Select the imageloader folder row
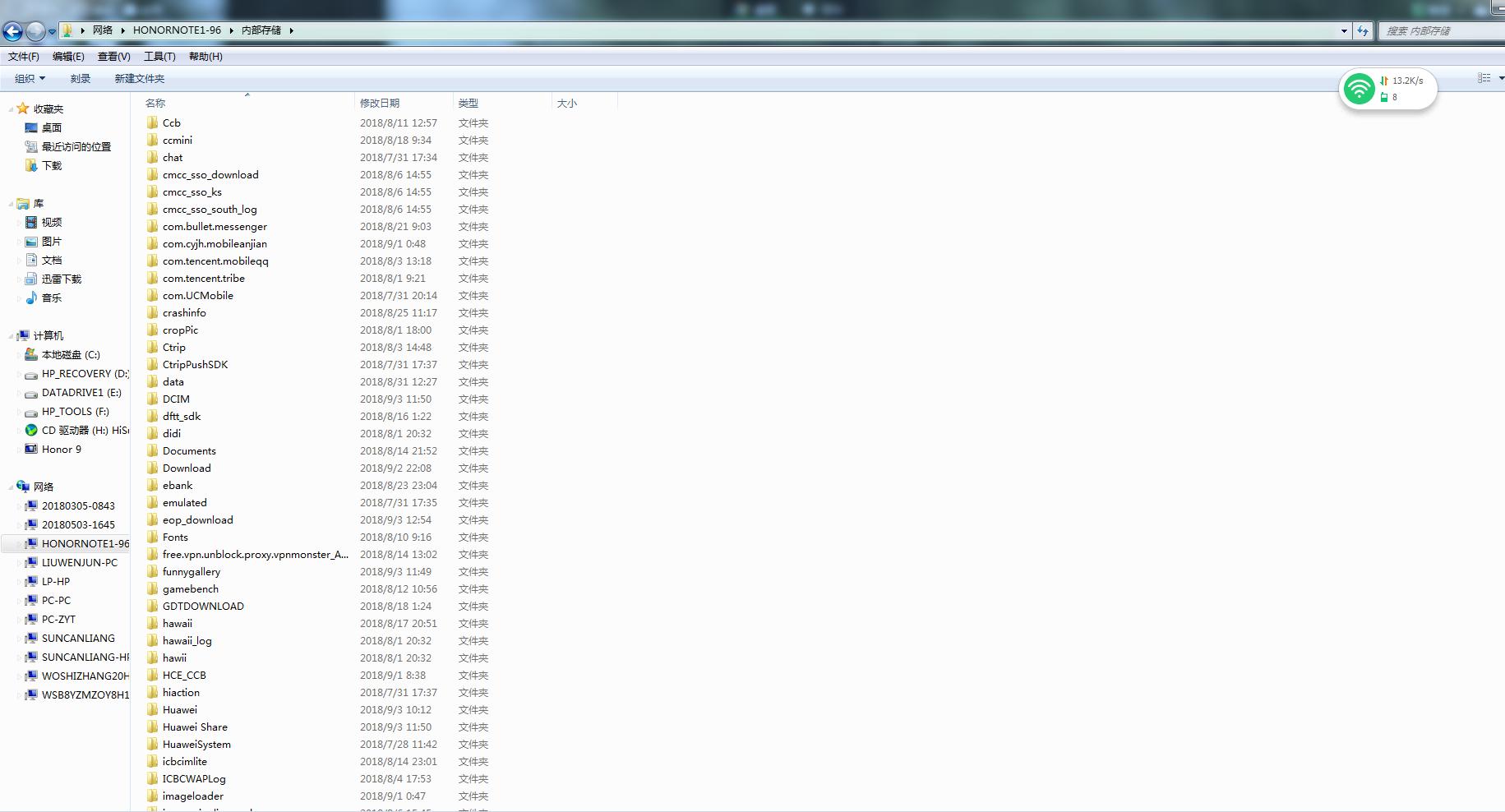The image size is (1505, 812). (x=379, y=796)
